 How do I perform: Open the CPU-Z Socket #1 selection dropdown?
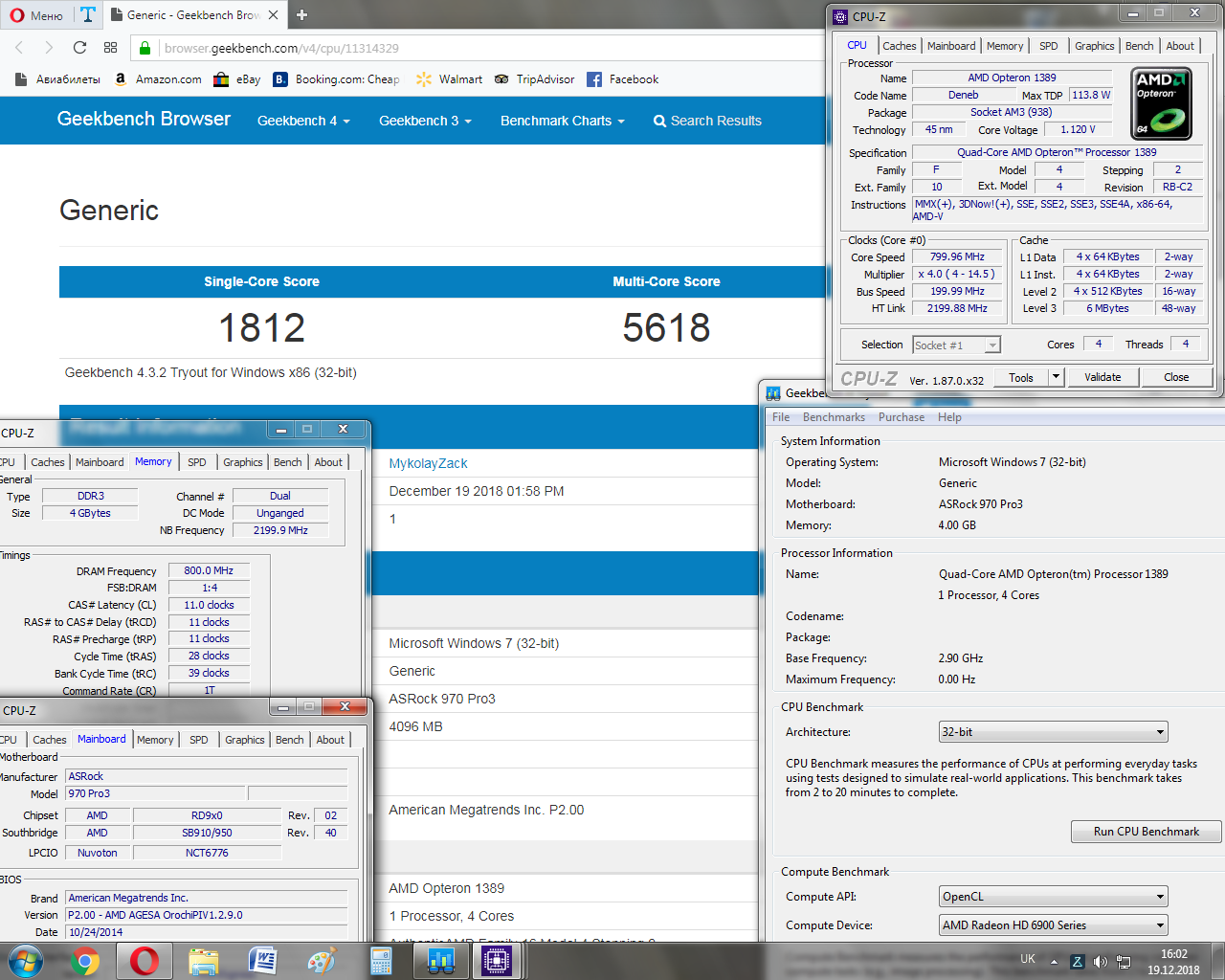[956, 345]
